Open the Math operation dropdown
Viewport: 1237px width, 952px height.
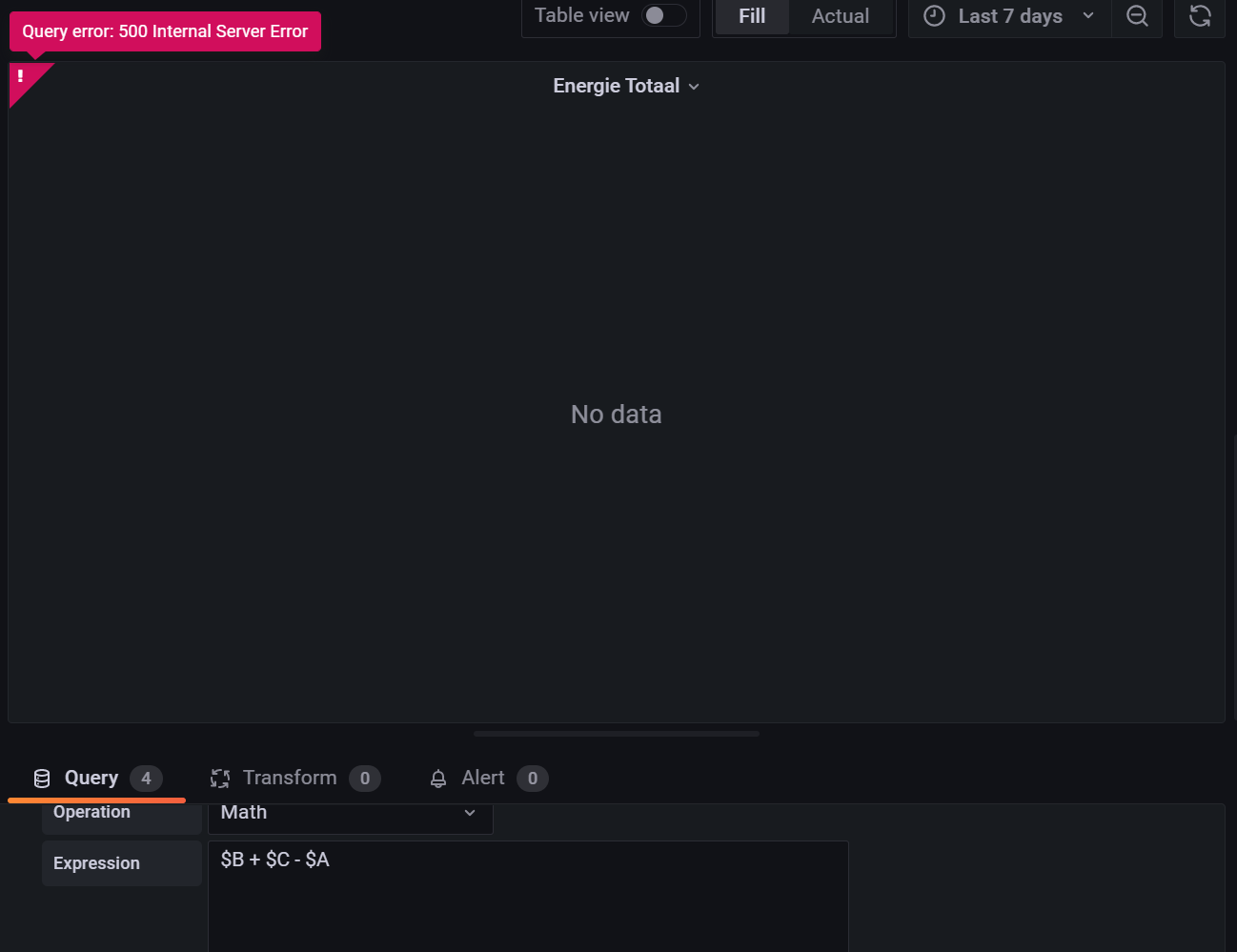350,813
